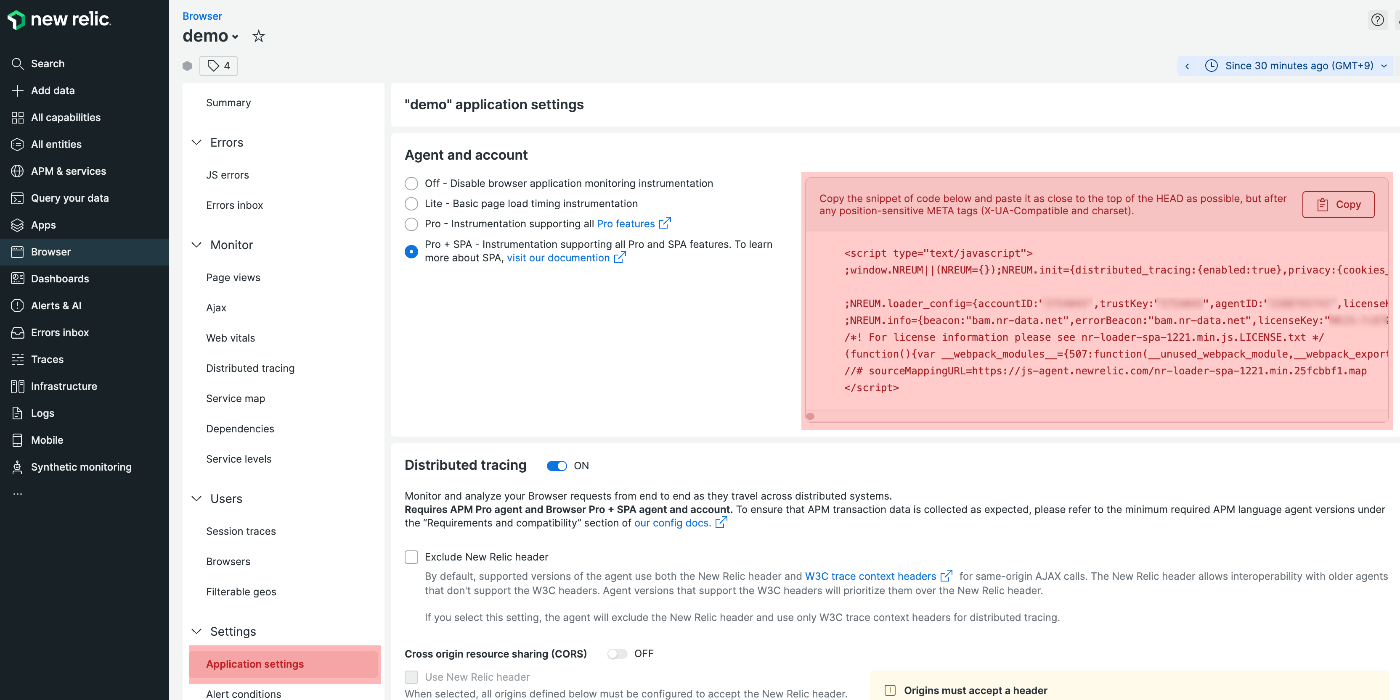Viewport: 1400px width, 700px height.
Task: Open Browser in the main sidebar
Action: tap(84, 252)
